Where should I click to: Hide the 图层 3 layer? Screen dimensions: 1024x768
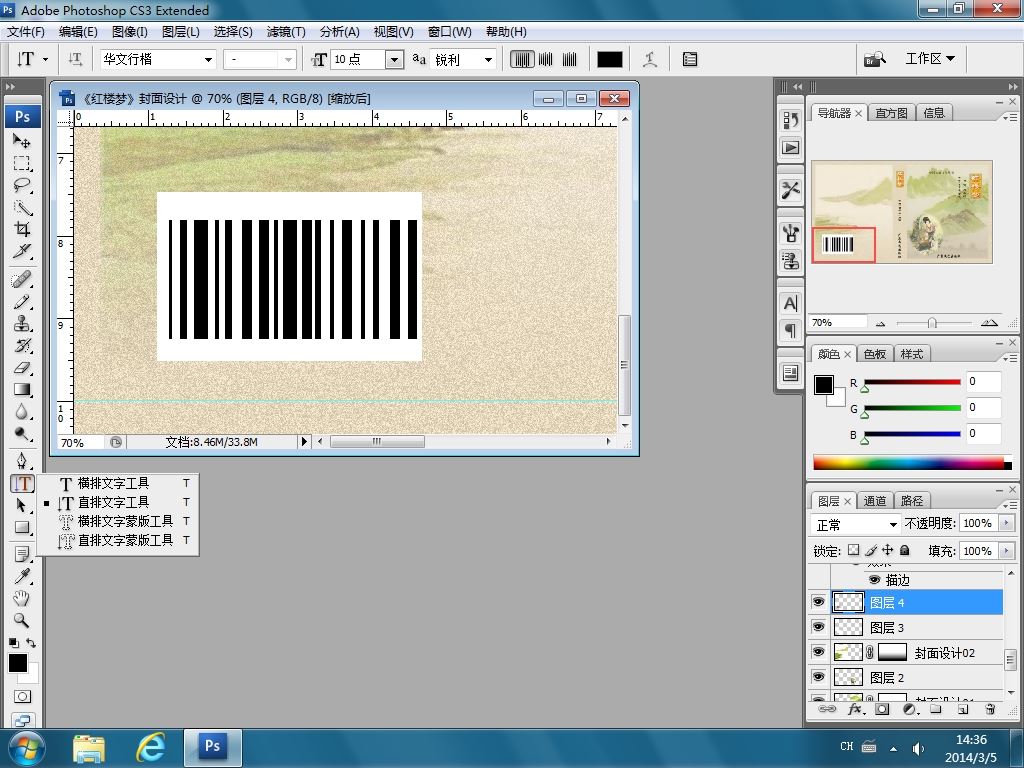pos(818,627)
